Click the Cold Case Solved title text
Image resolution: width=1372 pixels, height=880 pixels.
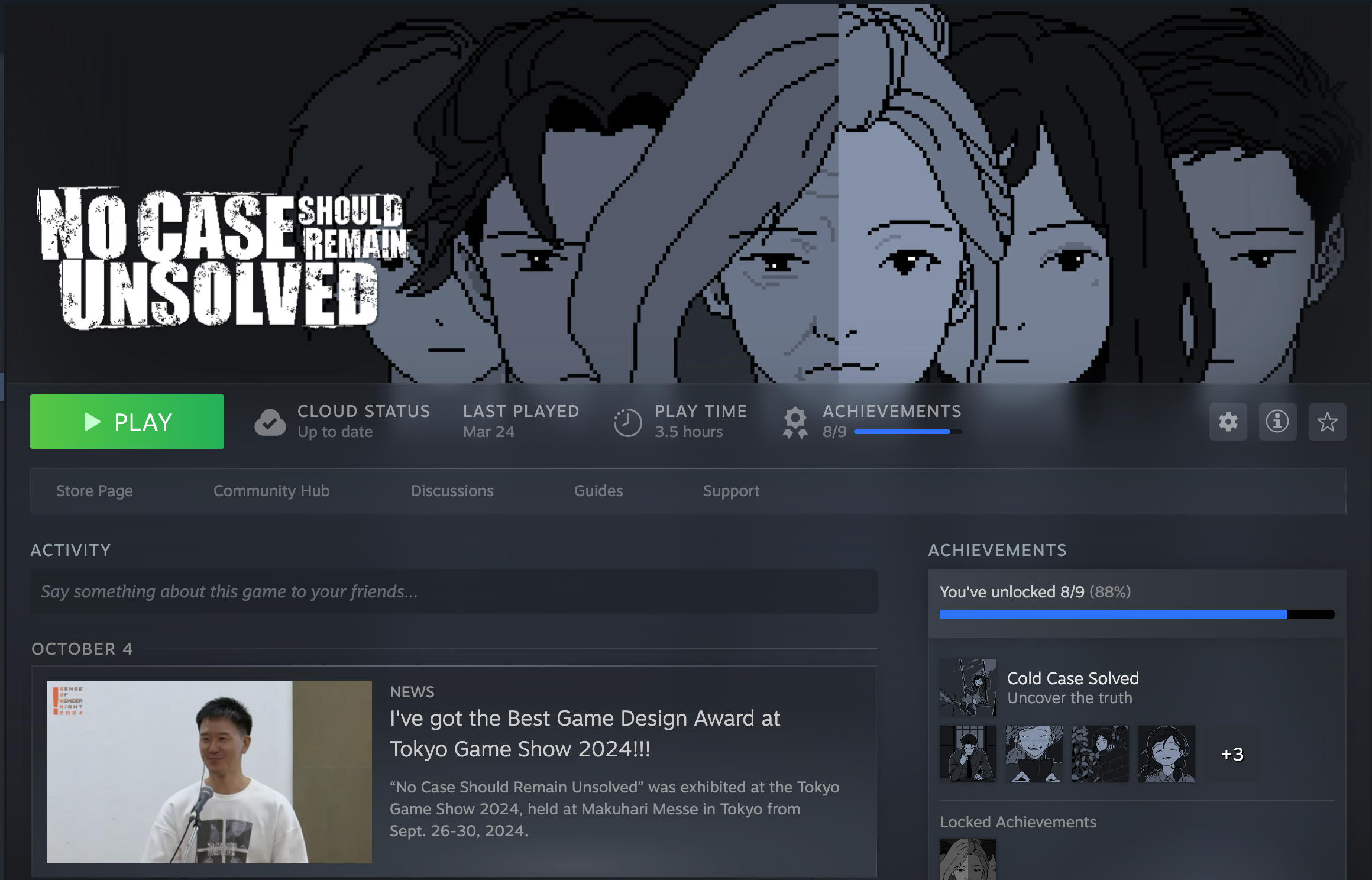[x=1073, y=678]
